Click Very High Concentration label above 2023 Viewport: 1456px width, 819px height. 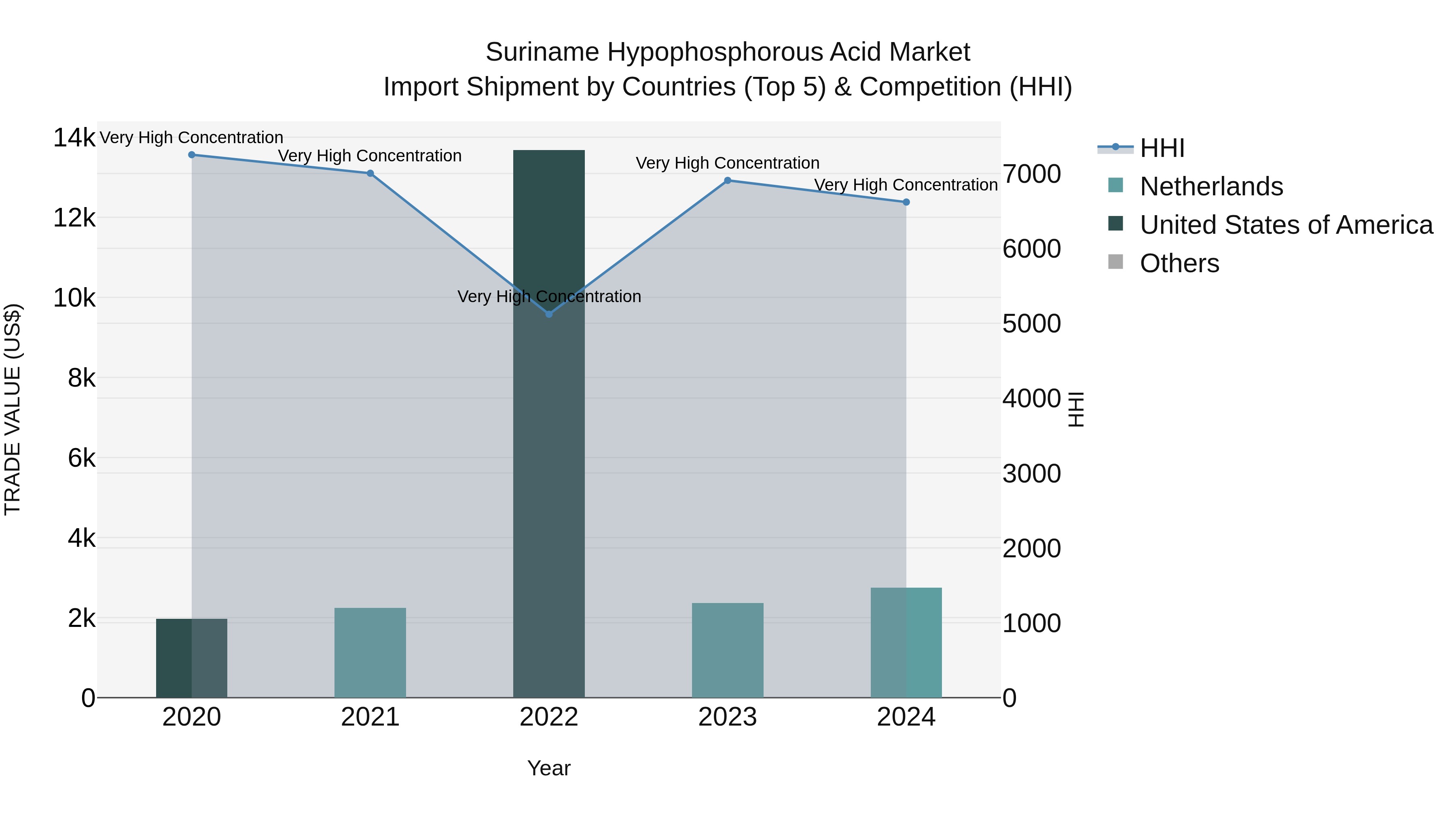point(728,163)
